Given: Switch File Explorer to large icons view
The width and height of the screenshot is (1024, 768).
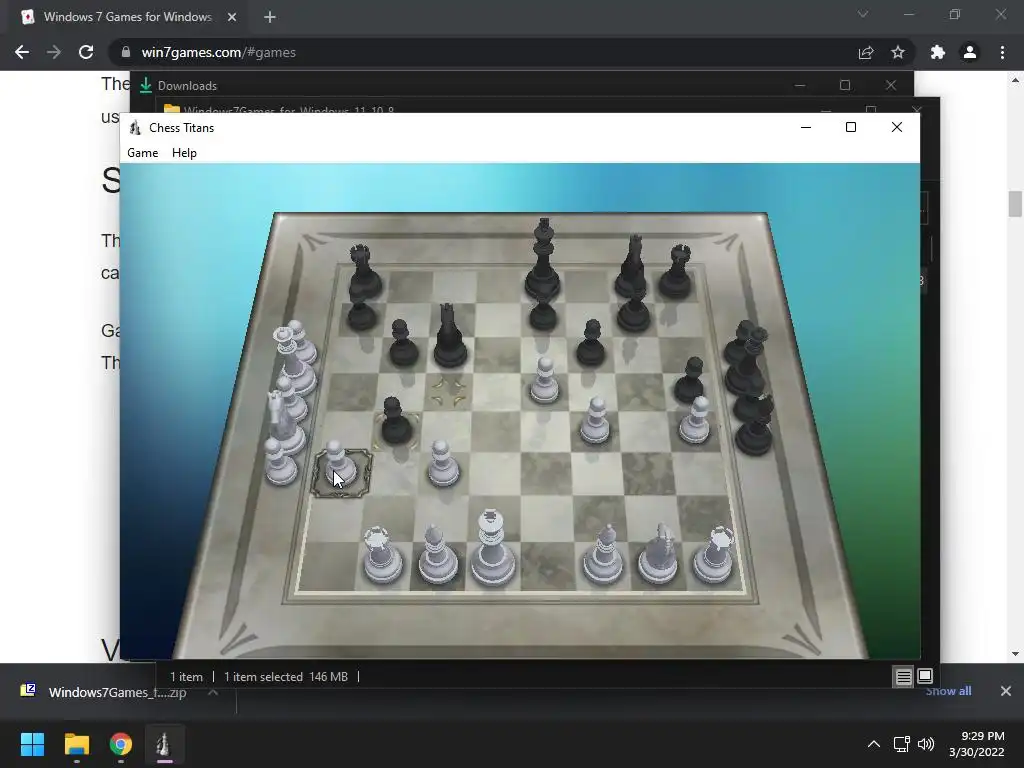Looking at the screenshot, I should [925, 676].
